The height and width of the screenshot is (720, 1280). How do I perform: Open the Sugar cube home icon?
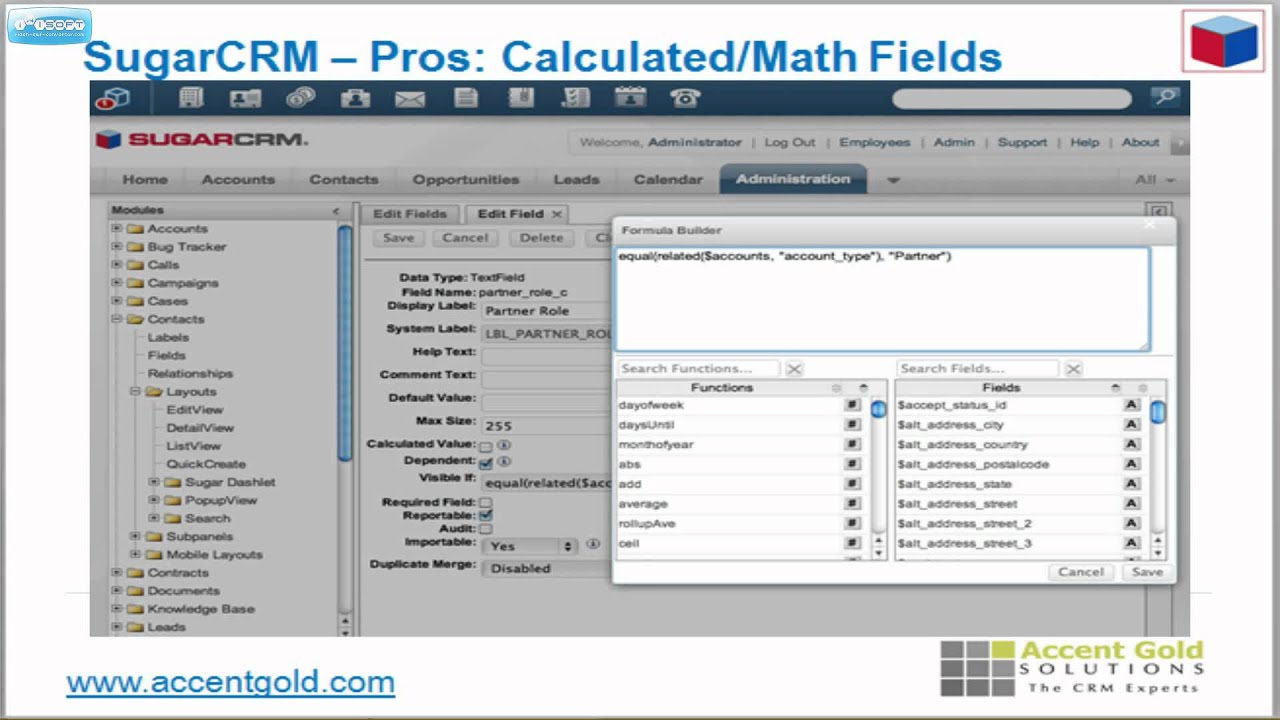pos(114,98)
